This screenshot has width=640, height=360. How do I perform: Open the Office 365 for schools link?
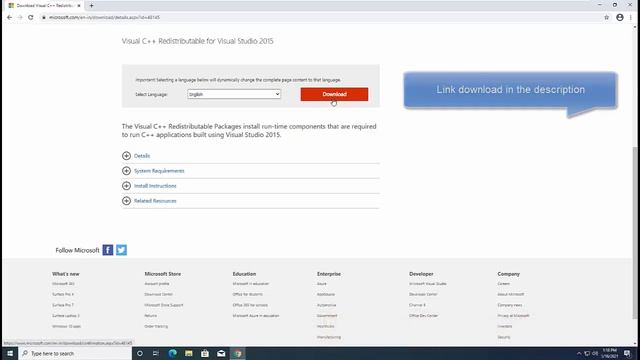[x=250, y=305]
